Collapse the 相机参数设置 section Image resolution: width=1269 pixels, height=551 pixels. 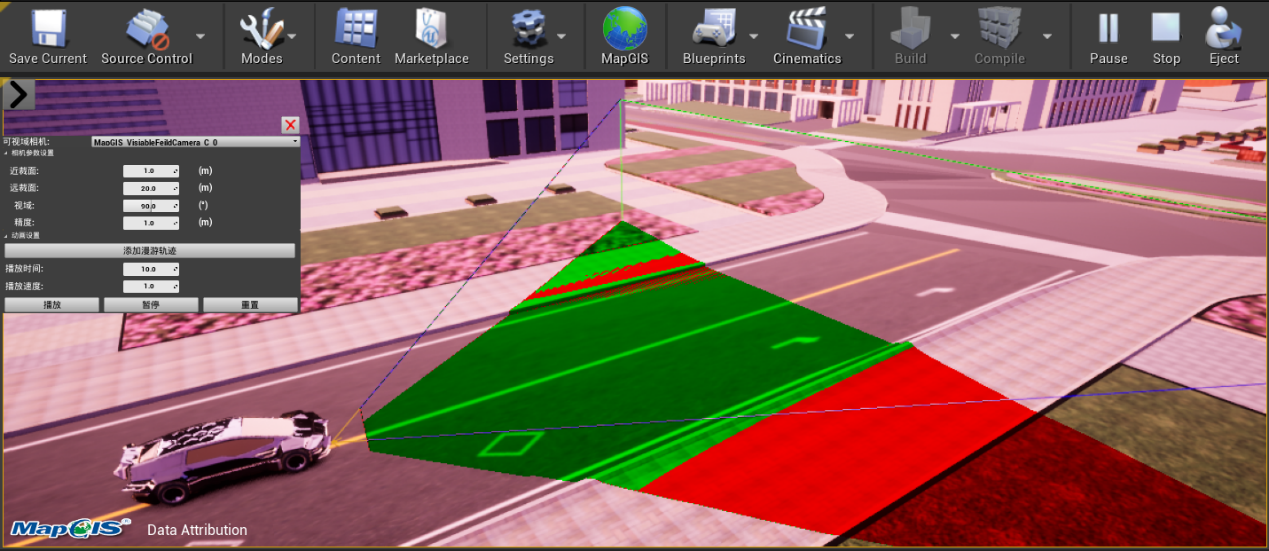tap(7, 153)
